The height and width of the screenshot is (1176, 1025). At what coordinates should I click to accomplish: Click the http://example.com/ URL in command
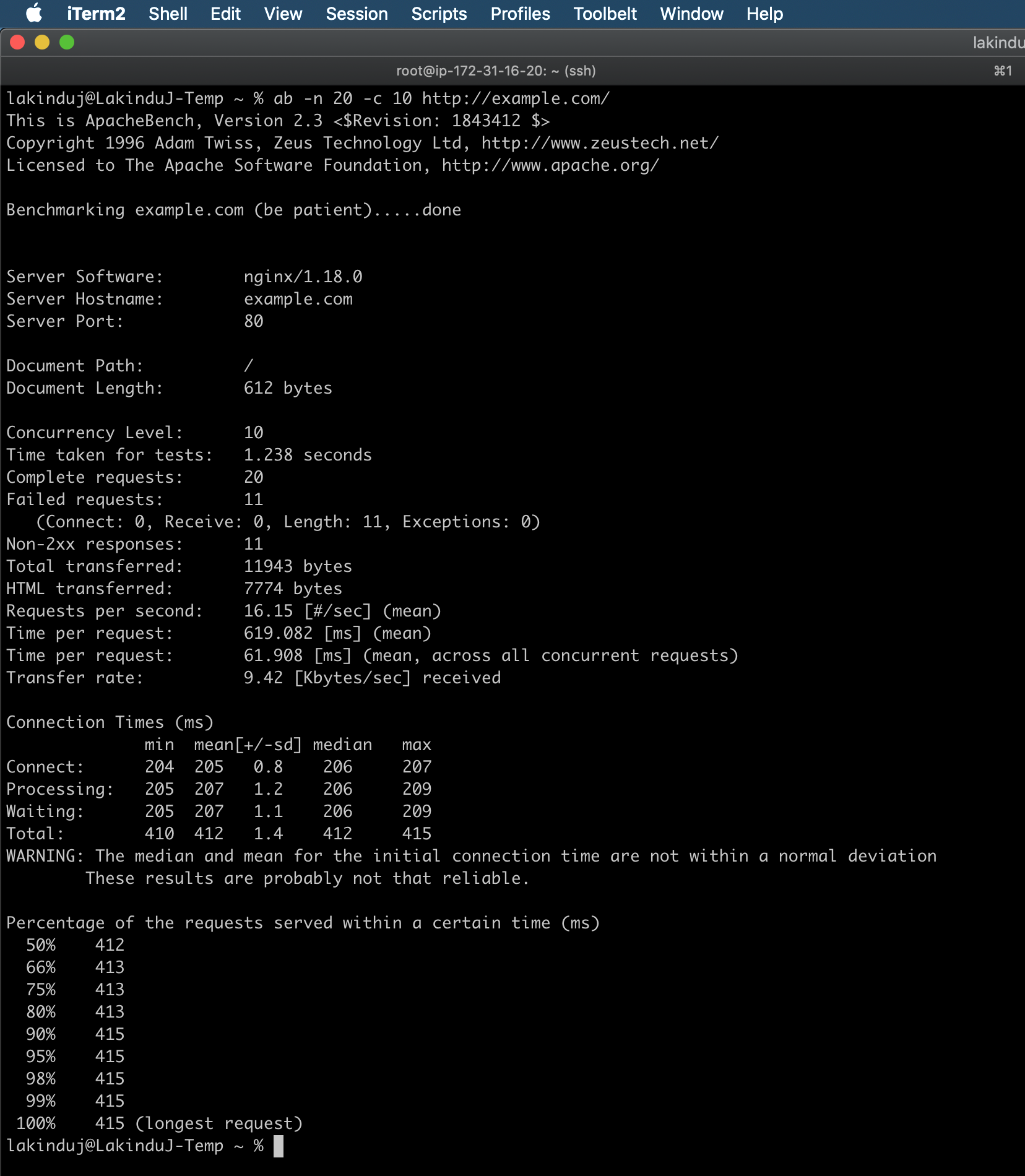[516, 98]
